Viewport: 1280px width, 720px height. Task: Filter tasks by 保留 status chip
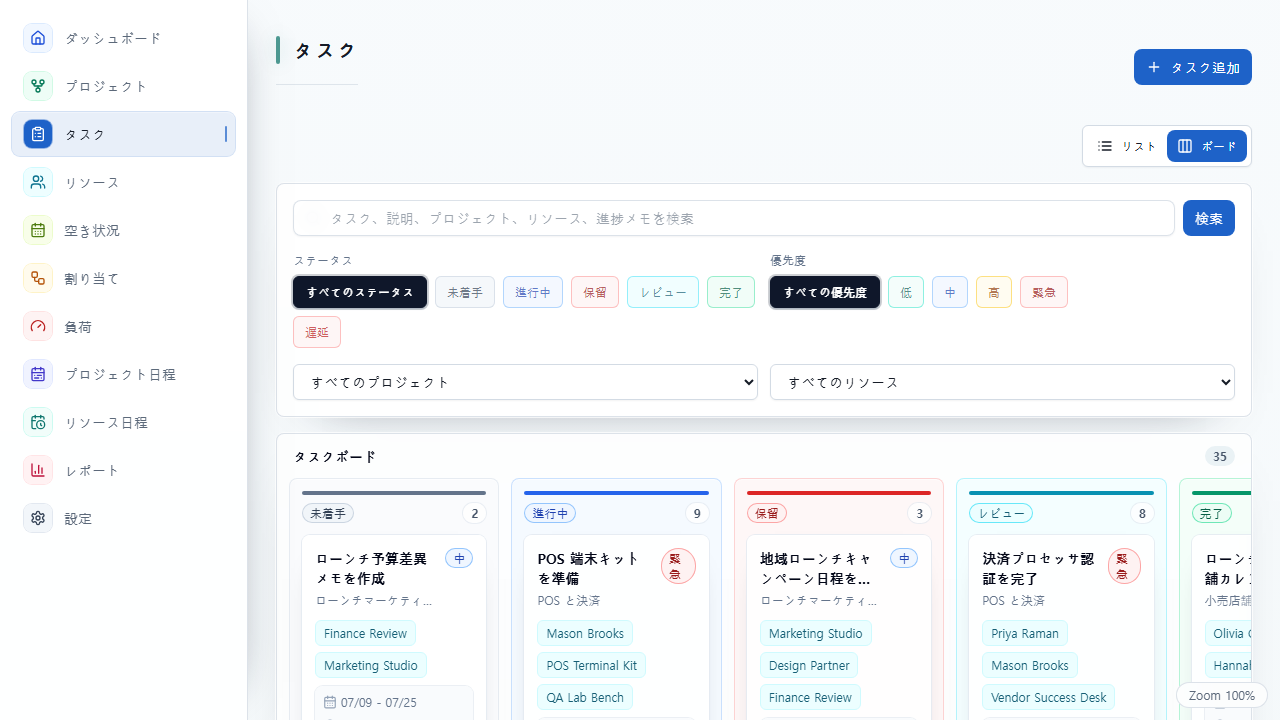point(595,292)
